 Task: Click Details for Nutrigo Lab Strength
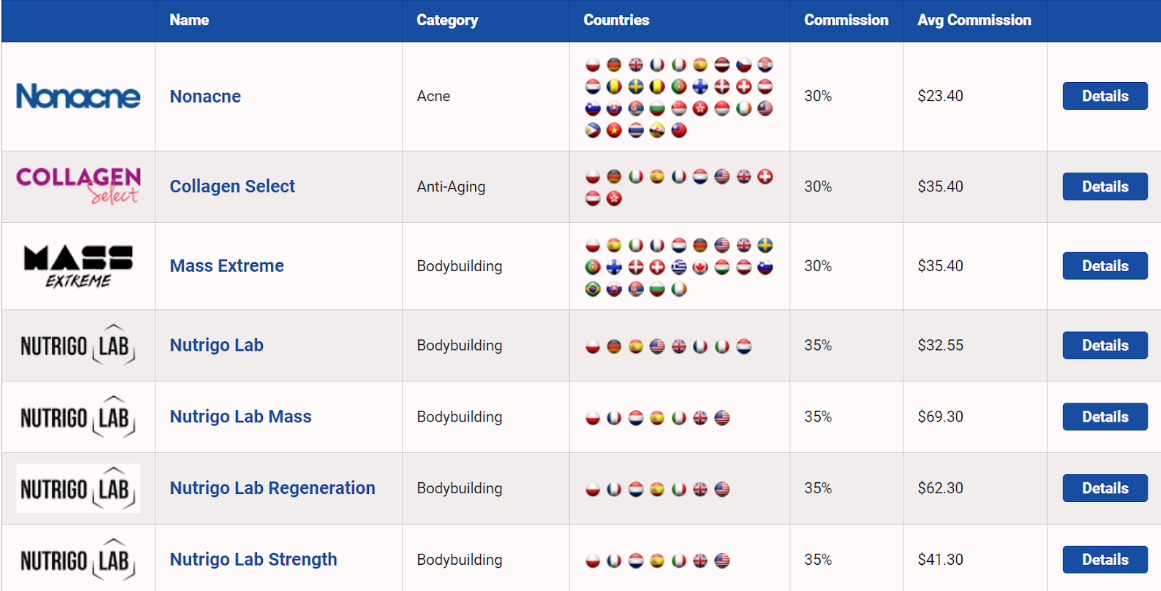pyautogui.click(x=1104, y=559)
